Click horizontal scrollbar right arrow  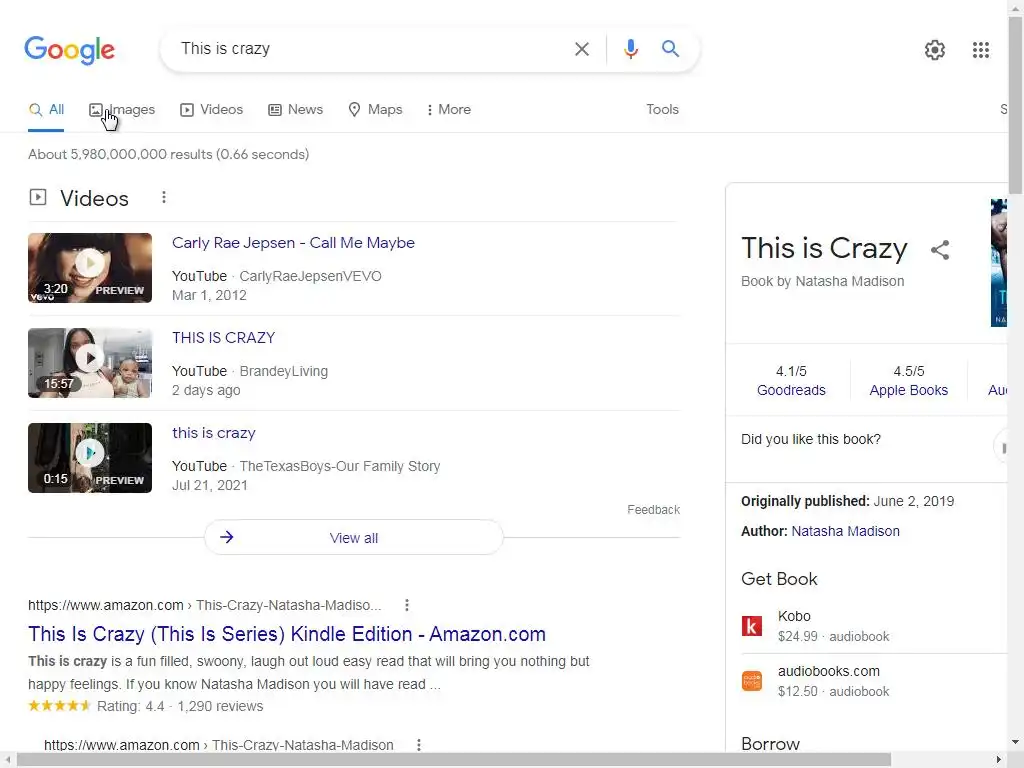(999, 760)
